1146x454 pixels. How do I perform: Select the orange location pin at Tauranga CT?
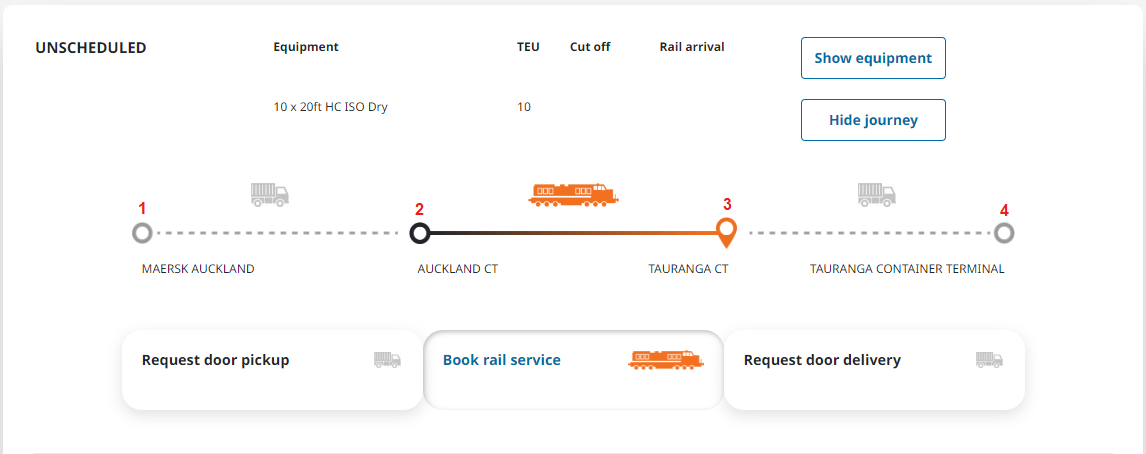pos(727,231)
